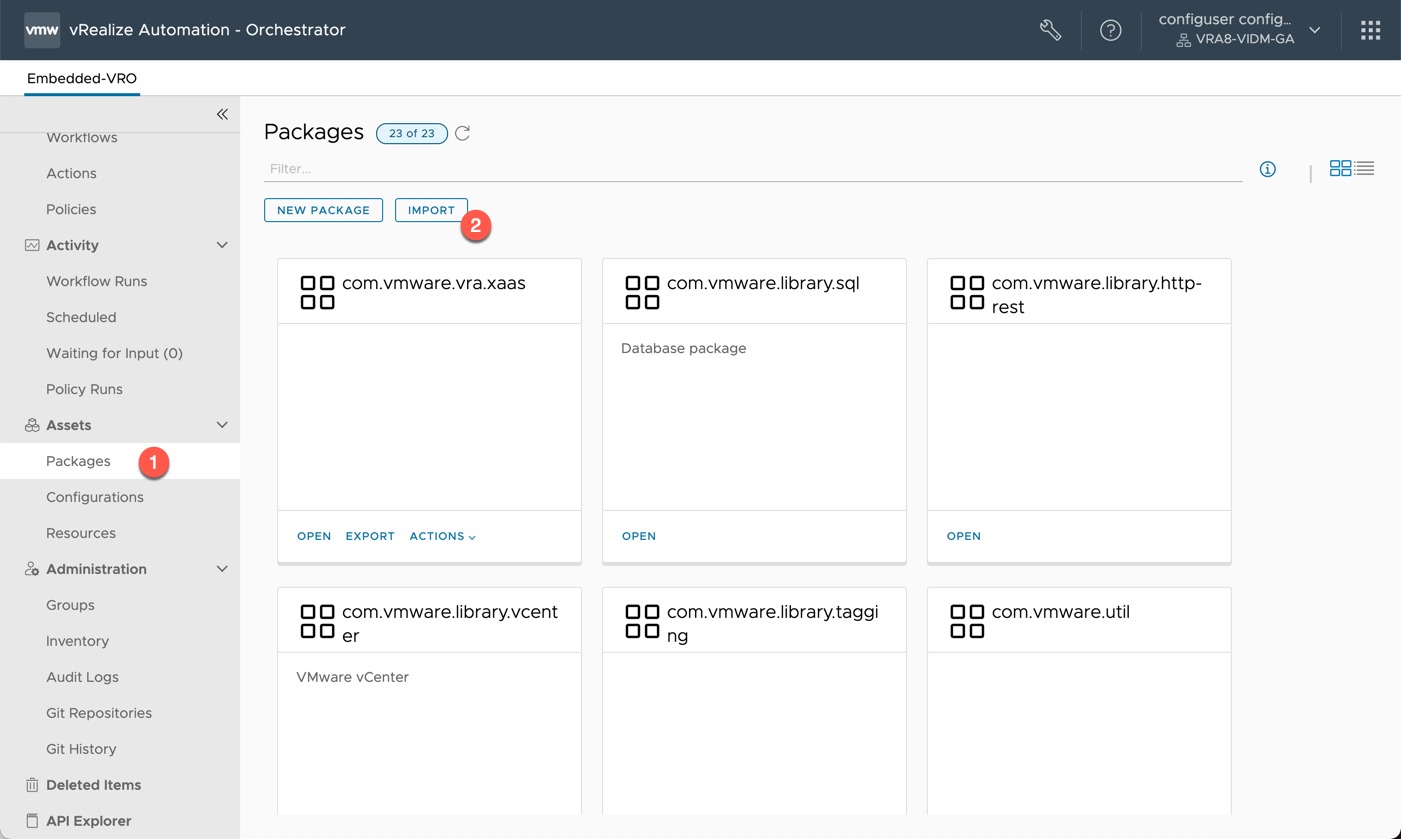Open Inventory in sidebar

coord(77,641)
